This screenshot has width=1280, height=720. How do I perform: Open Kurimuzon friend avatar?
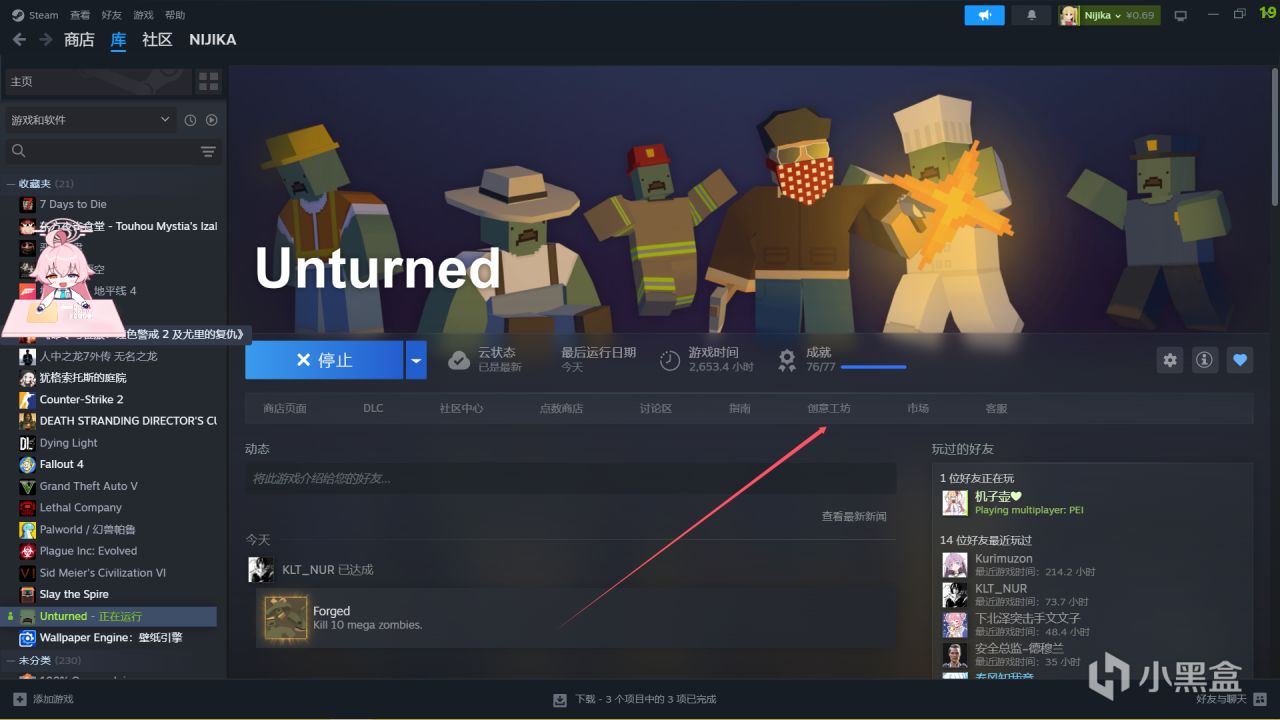[955, 565]
